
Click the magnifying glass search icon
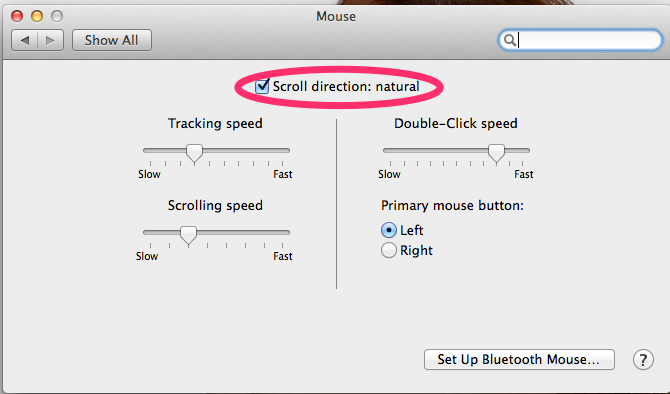coord(509,40)
